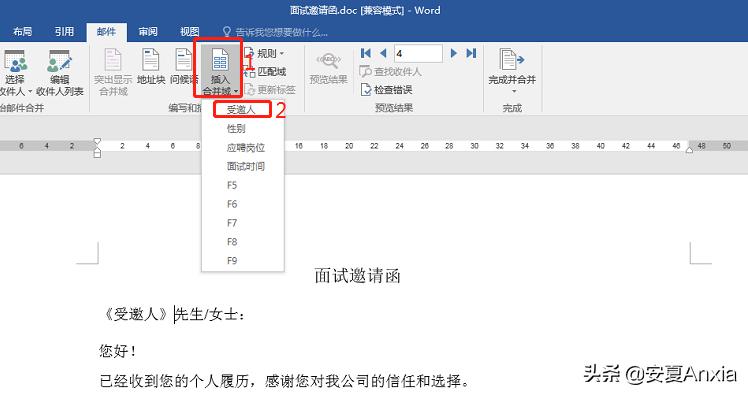Click the paragraph starting 已经收到您的个人履历
Screen dimensions: 748x395
[285, 381]
